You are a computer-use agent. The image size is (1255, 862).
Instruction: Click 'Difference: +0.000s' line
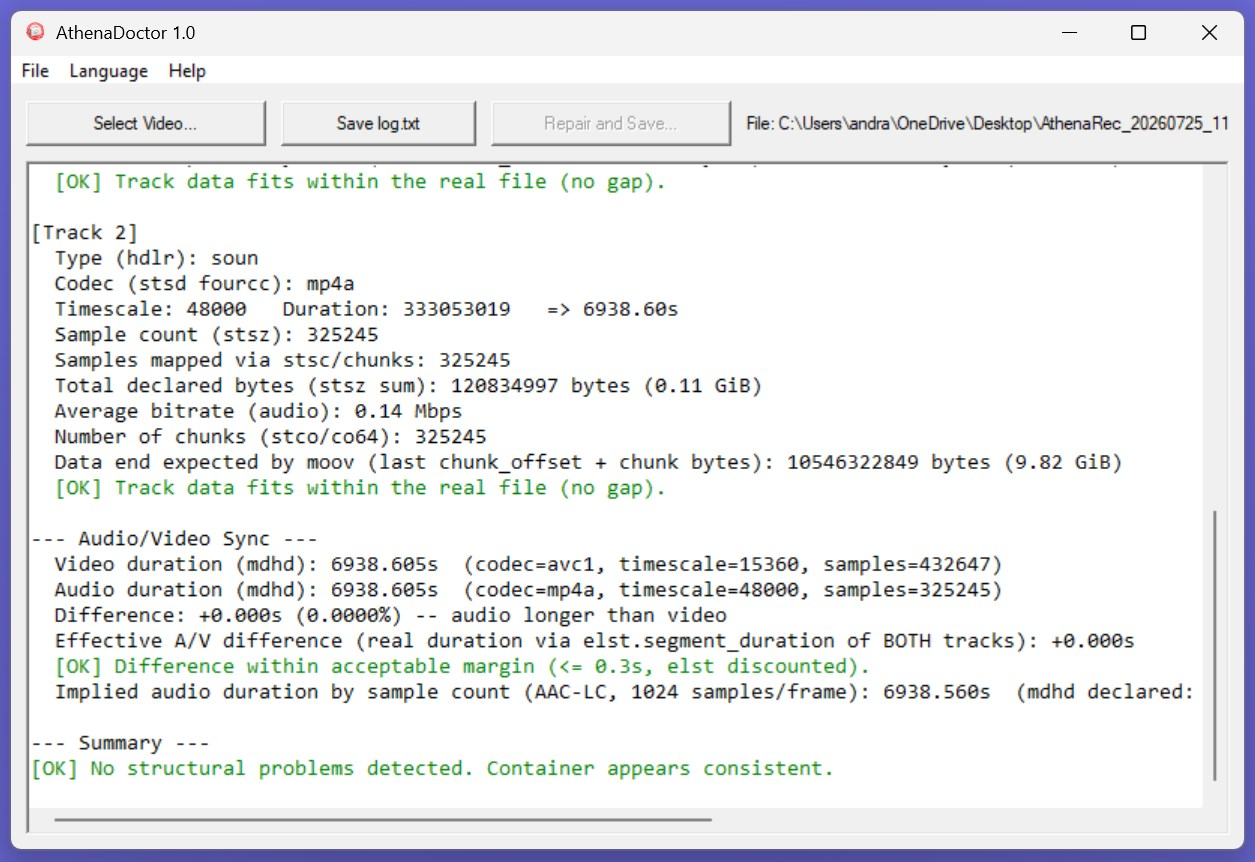click(x=390, y=615)
